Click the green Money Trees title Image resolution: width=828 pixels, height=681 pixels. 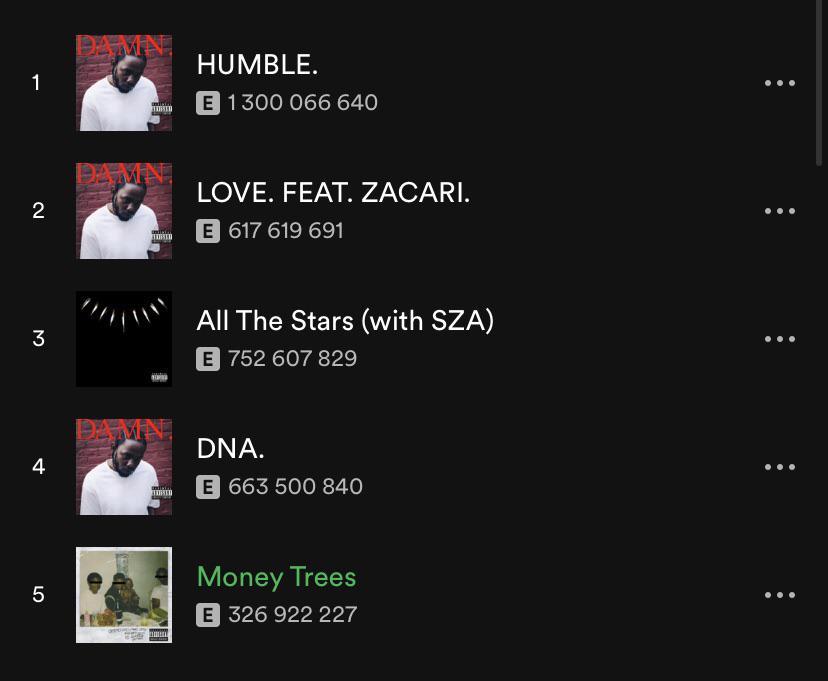[276, 577]
